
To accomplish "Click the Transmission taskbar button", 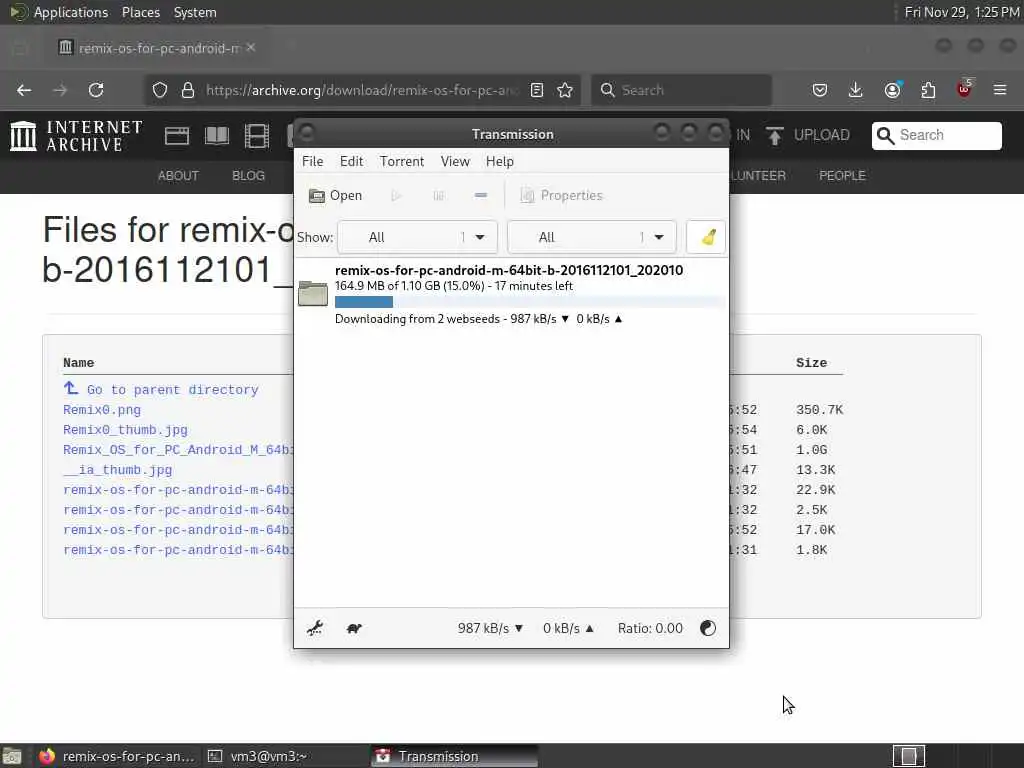I will pyautogui.click(x=454, y=756).
